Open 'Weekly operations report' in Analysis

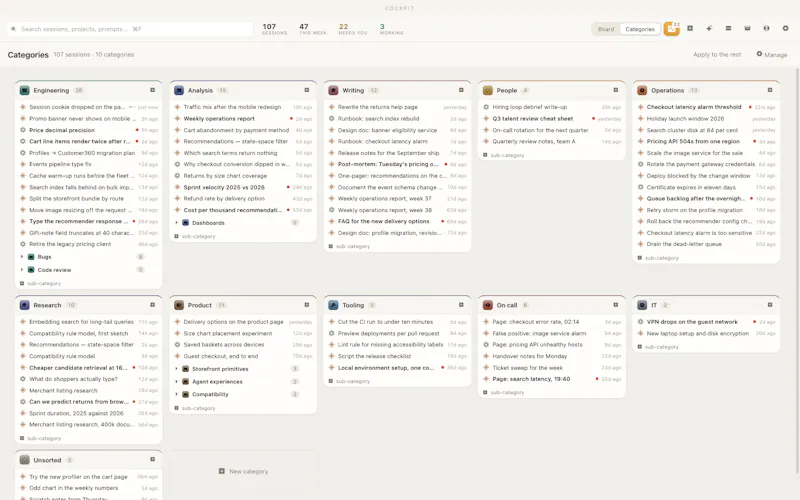(x=243, y=118)
